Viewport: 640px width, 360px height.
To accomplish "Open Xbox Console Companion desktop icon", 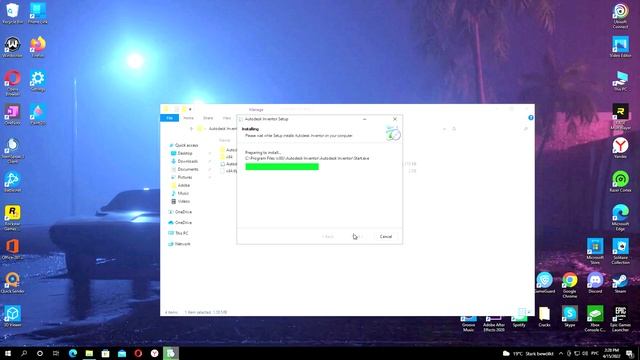I will point(595,318).
